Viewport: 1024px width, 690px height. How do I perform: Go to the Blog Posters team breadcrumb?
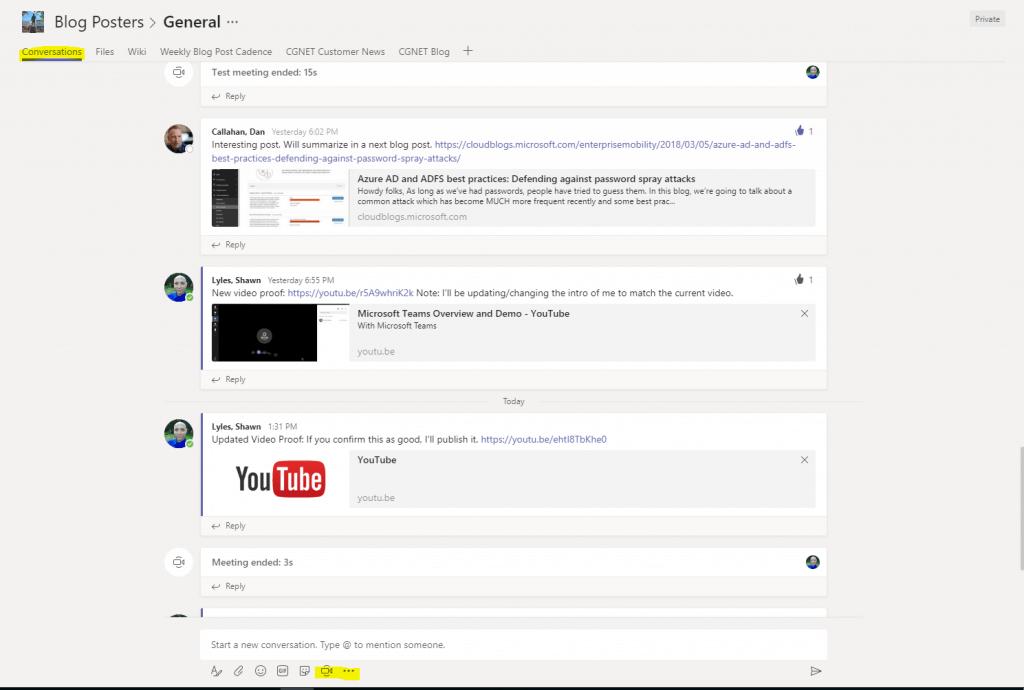(99, 22)
